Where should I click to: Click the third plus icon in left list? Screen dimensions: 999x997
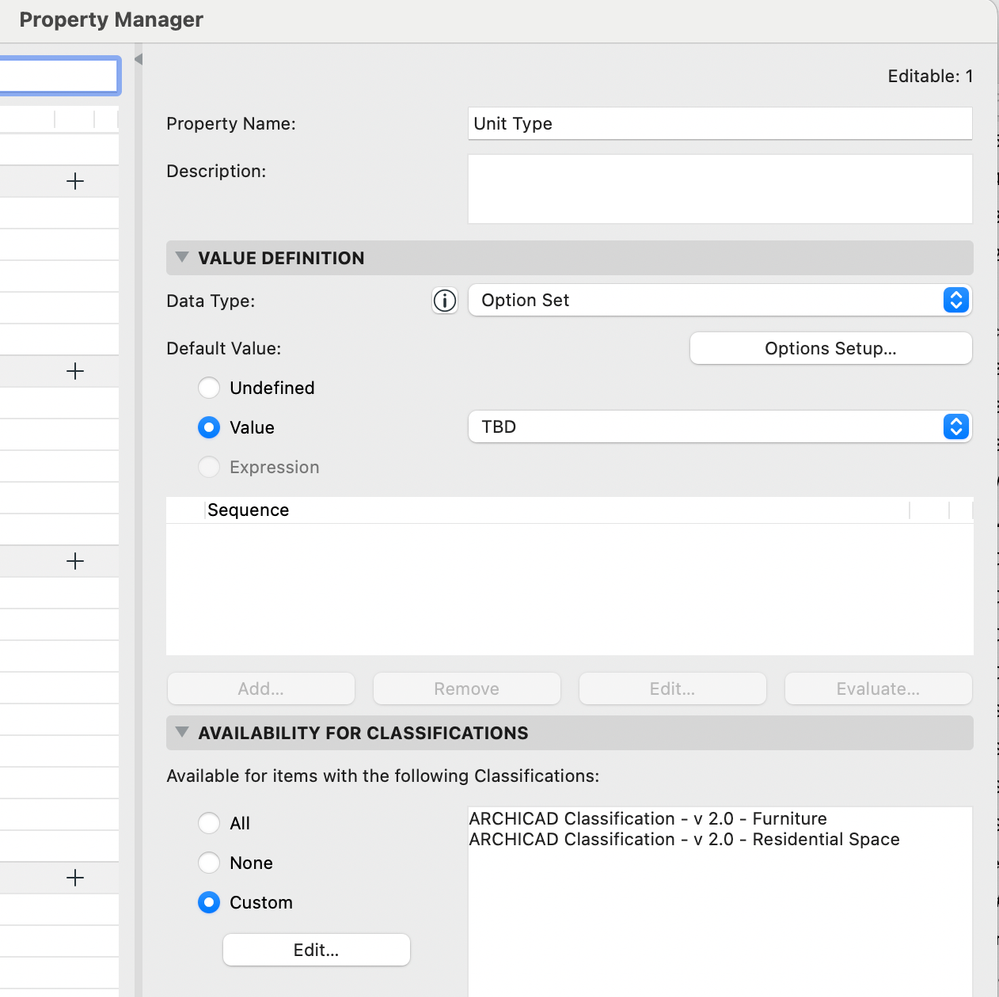point(75,561)
